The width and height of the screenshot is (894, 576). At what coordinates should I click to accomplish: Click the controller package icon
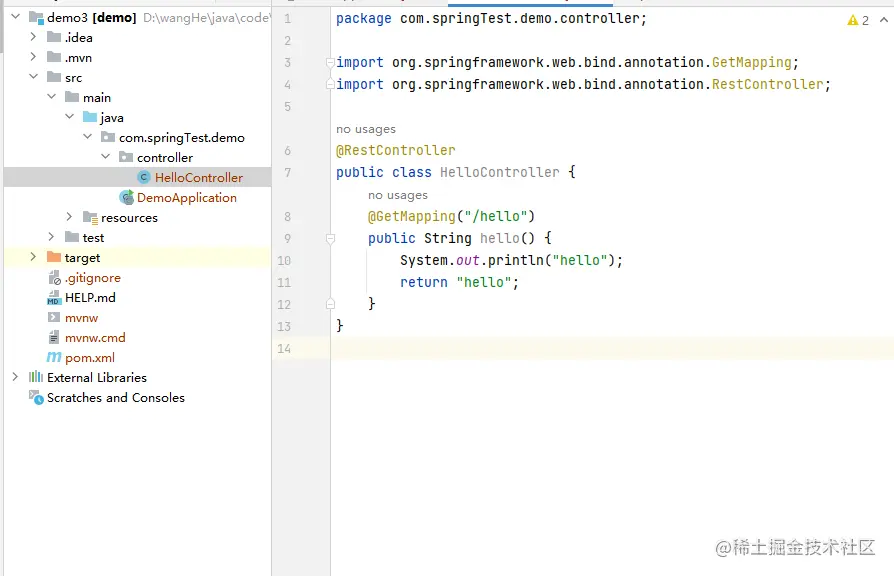126,157
